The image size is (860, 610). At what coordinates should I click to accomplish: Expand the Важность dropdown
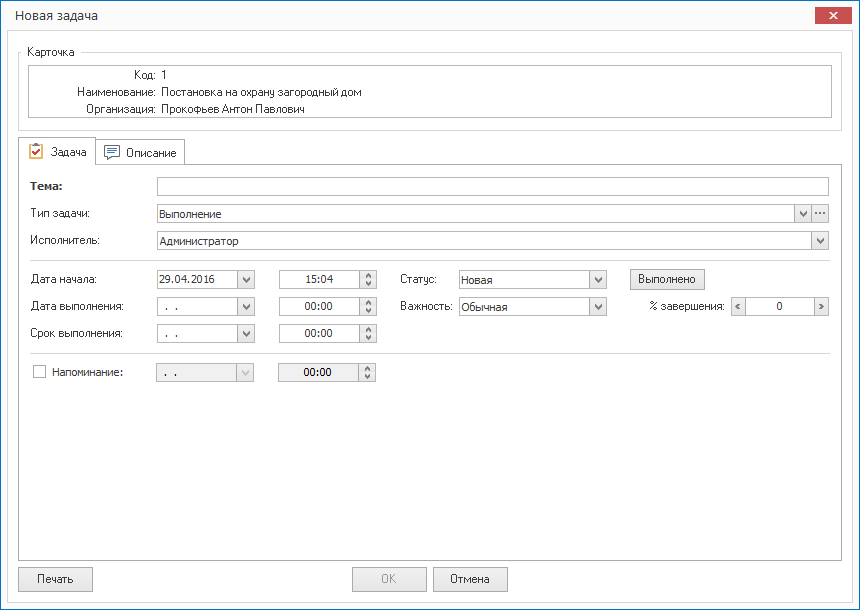coord(598,307)
